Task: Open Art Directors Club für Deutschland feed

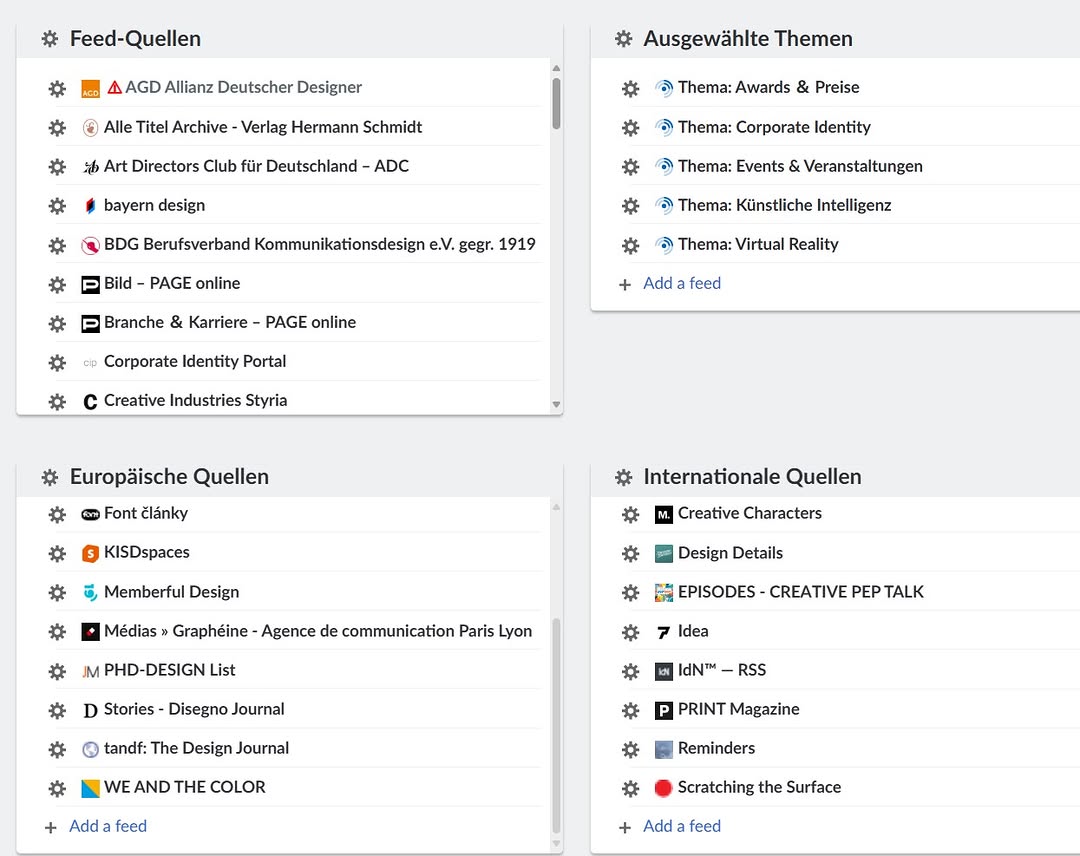Action: 256,166
